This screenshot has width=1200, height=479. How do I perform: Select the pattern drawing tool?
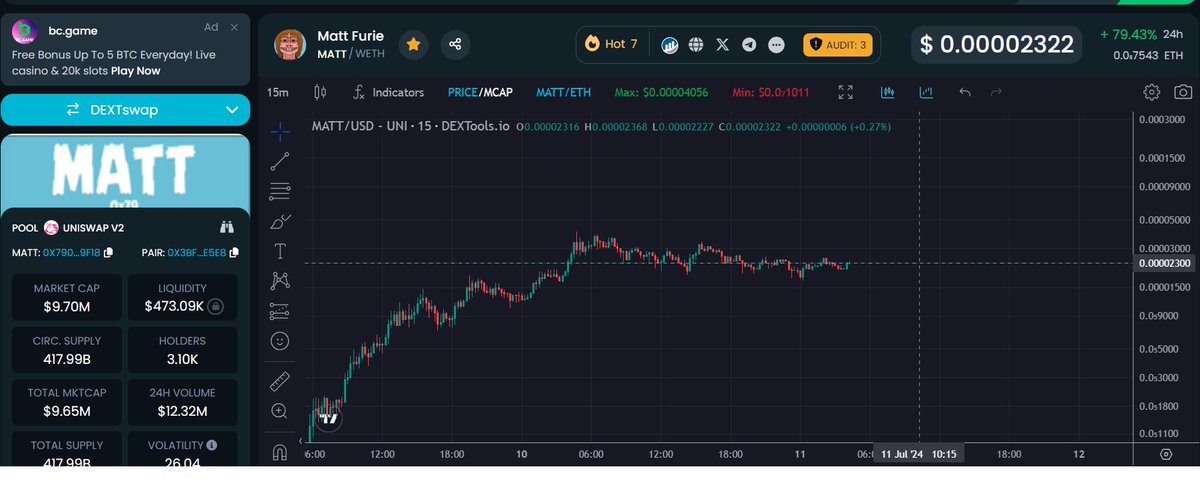281,281
